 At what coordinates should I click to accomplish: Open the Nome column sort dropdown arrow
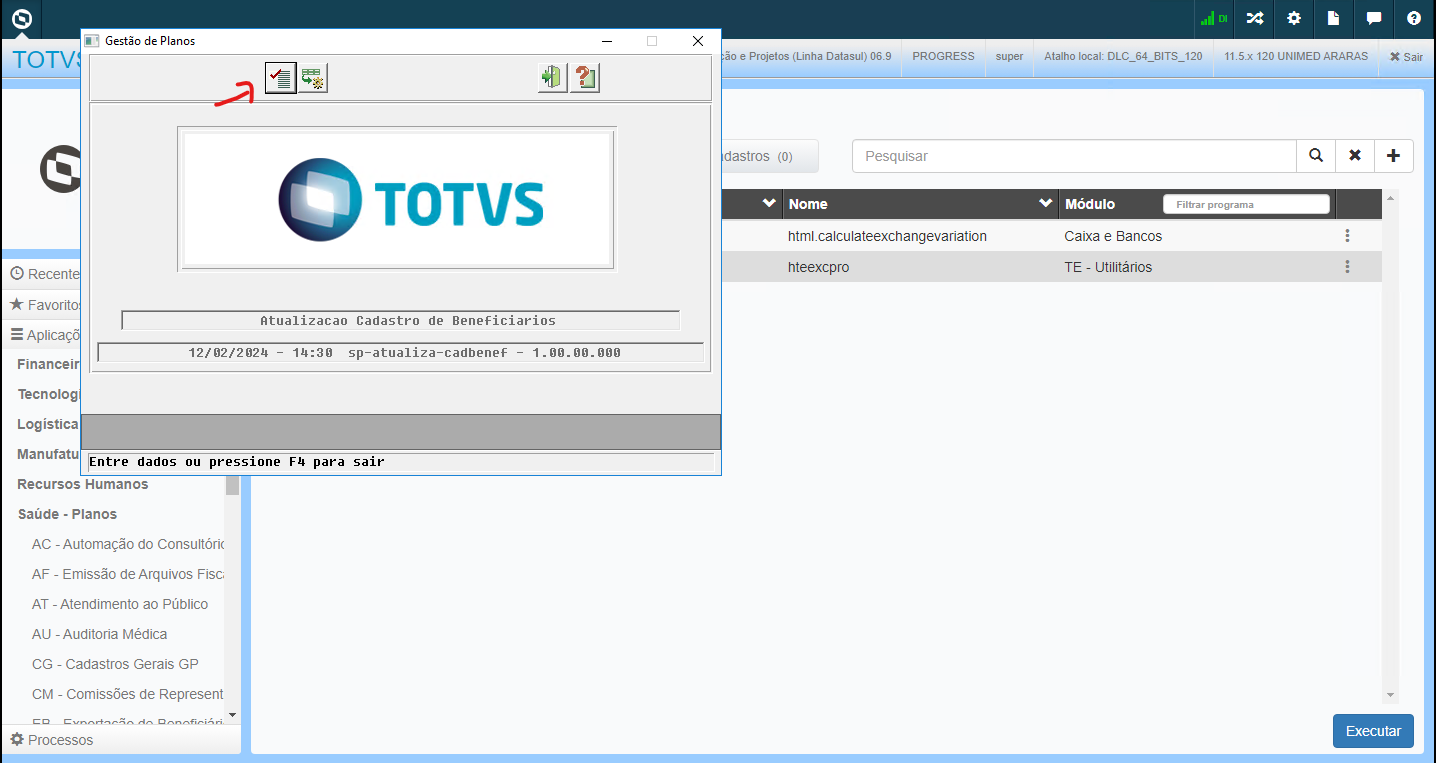[x=1046, y=203]
